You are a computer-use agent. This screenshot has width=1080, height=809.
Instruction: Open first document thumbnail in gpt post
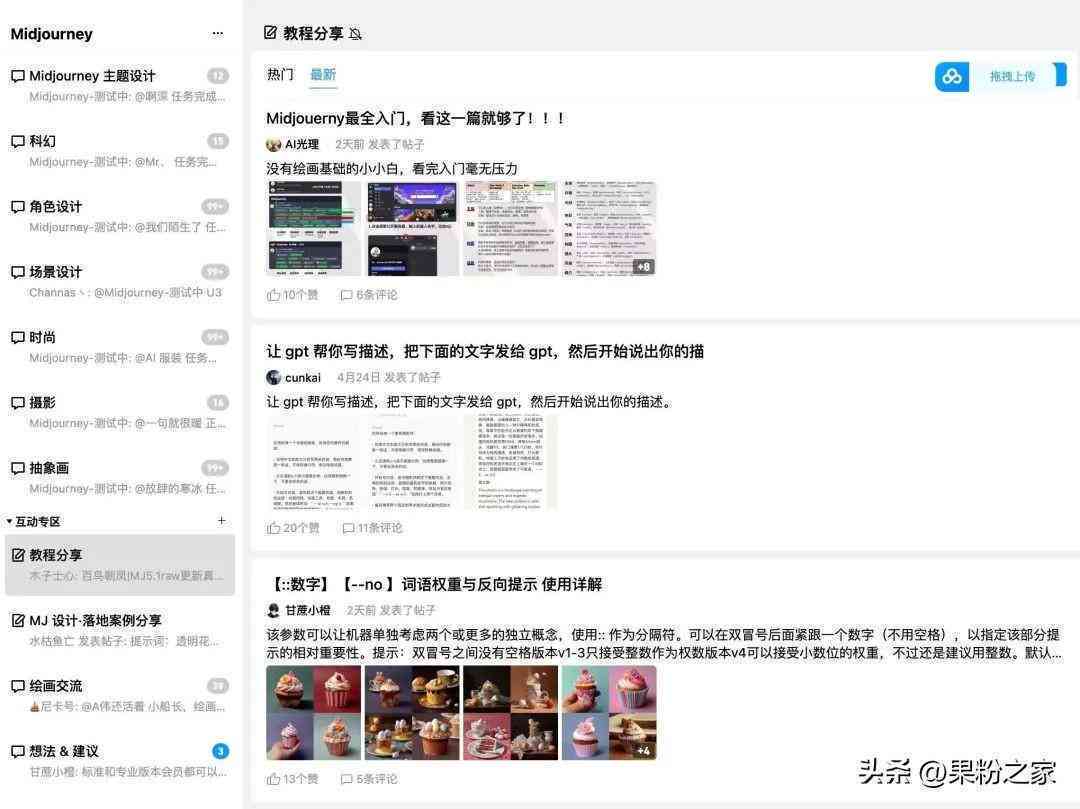click(313, 462)
